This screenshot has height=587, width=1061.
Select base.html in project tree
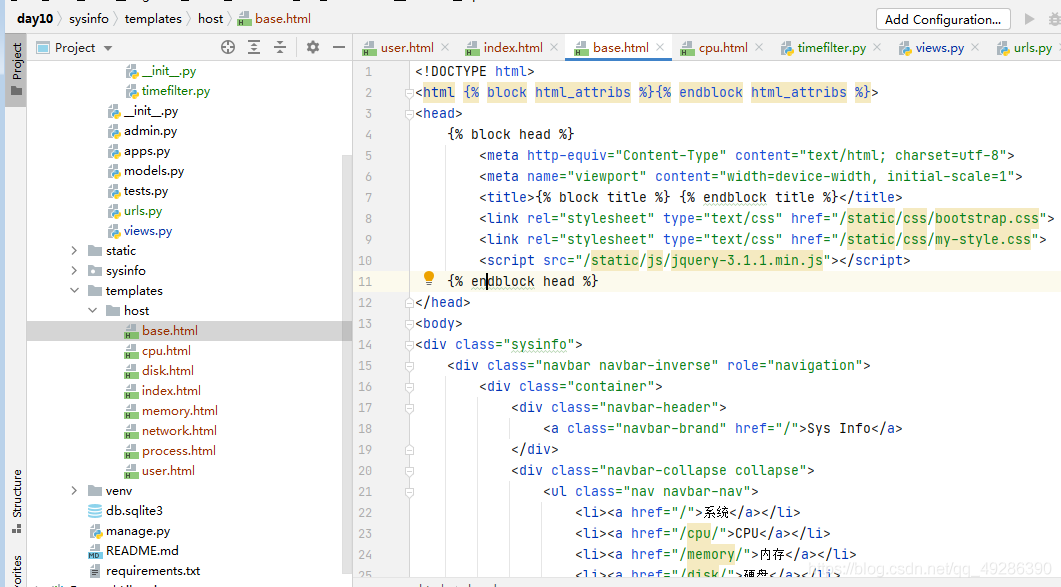(170, 330)
